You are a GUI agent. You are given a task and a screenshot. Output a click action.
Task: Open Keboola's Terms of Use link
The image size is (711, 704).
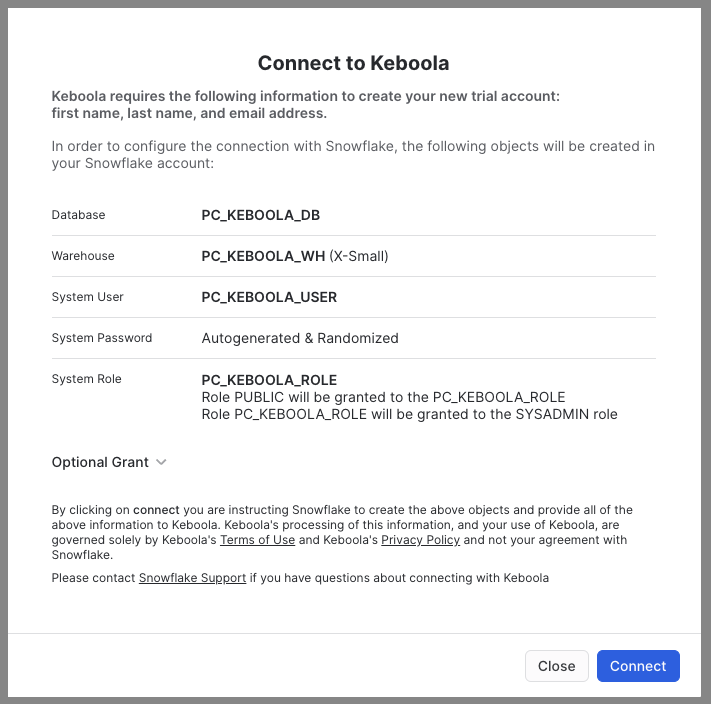click(257, 540)
